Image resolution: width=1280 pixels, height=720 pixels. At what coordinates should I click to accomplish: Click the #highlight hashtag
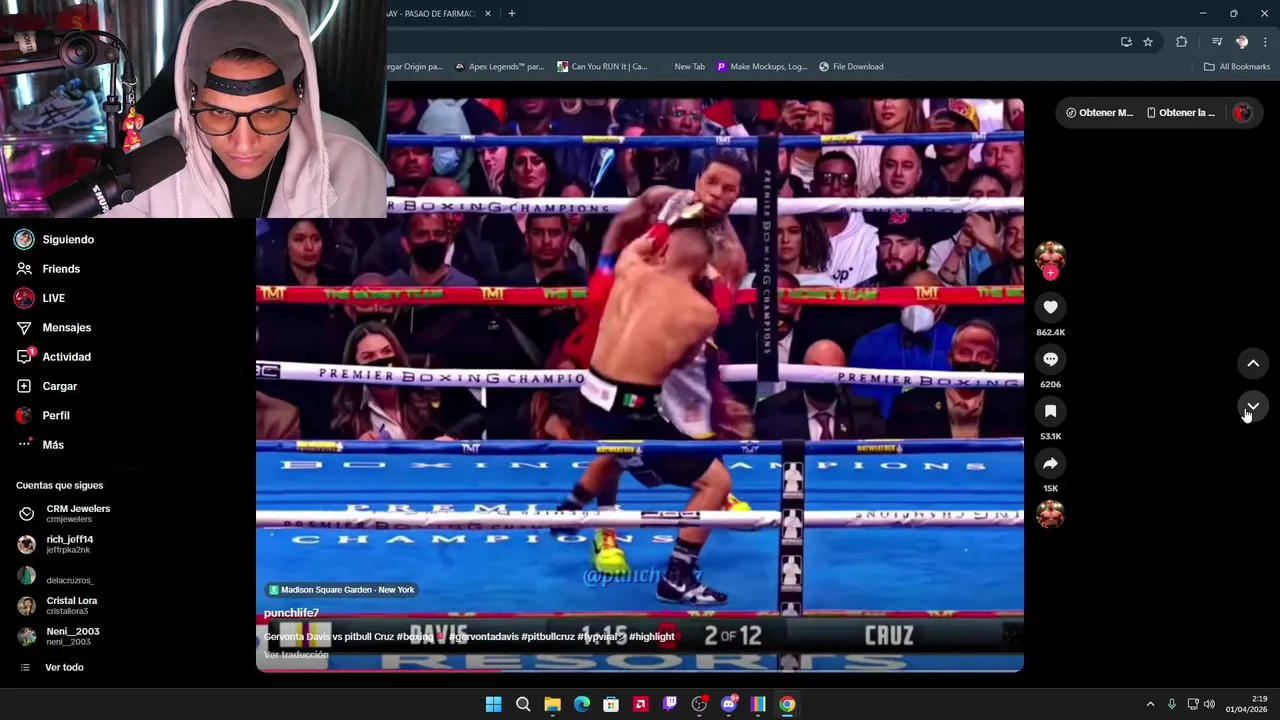click(652, 636)
